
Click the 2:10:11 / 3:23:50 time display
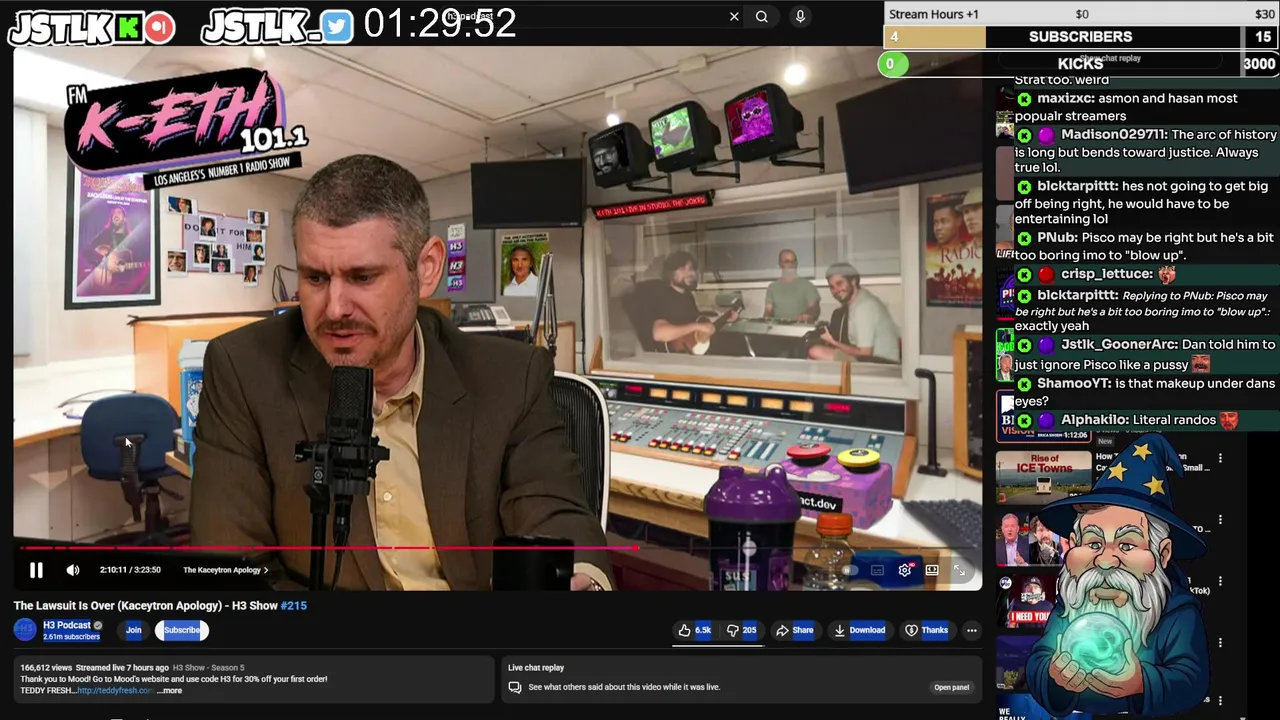tap(130, 570)
